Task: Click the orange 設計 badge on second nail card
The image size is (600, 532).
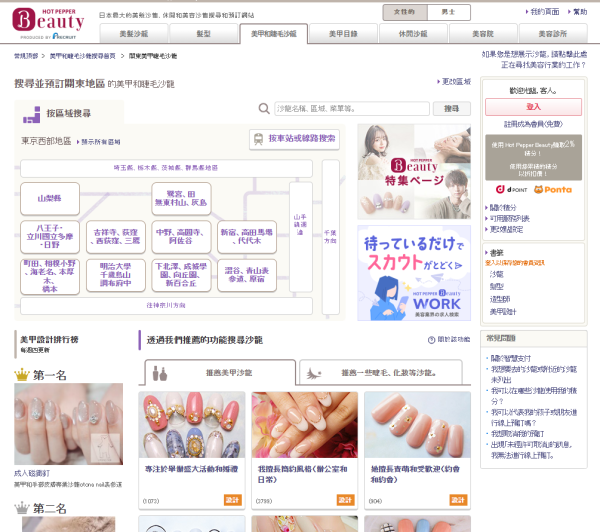Action: click(x=346, y=500)
